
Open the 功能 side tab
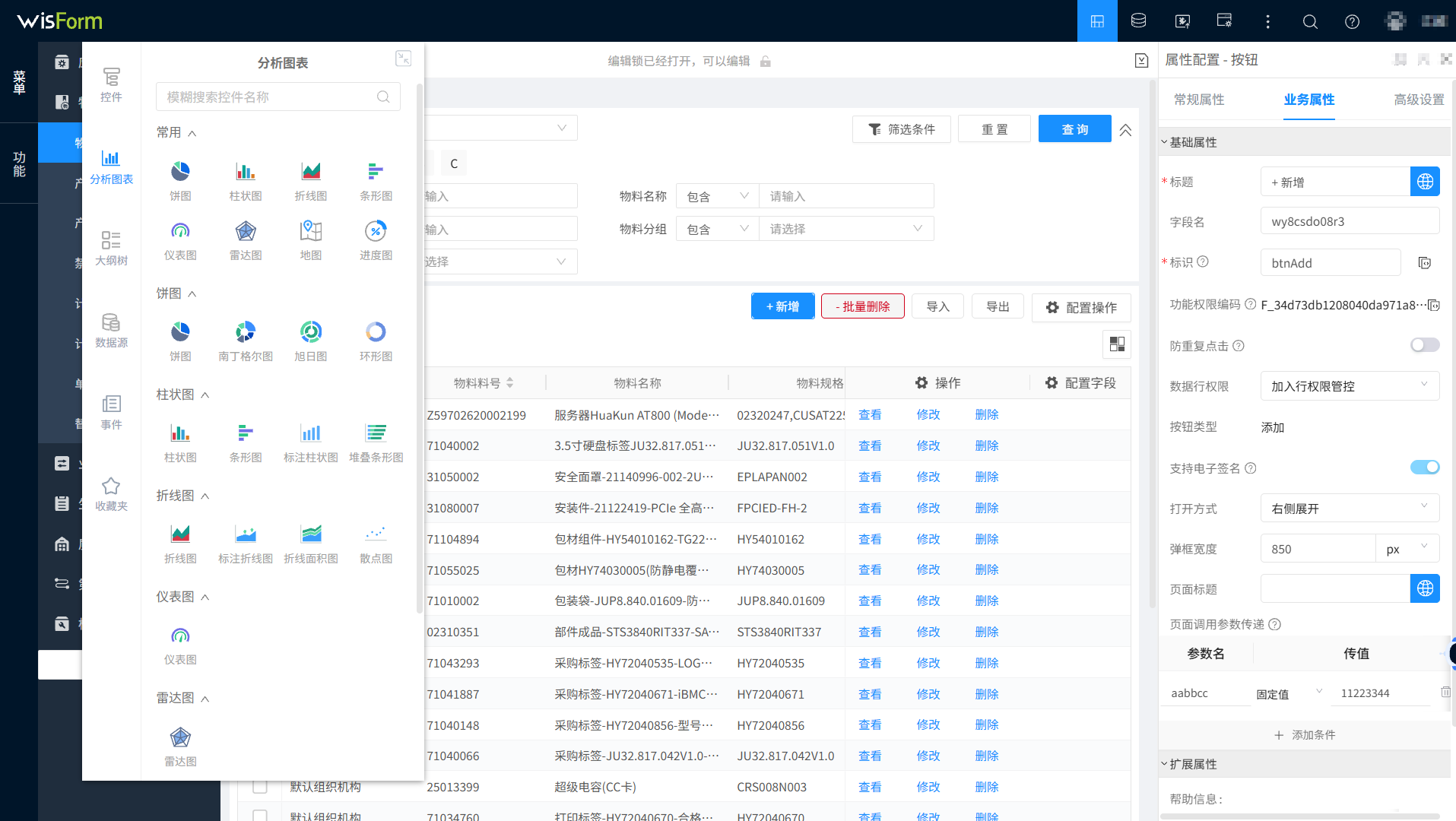19,163
